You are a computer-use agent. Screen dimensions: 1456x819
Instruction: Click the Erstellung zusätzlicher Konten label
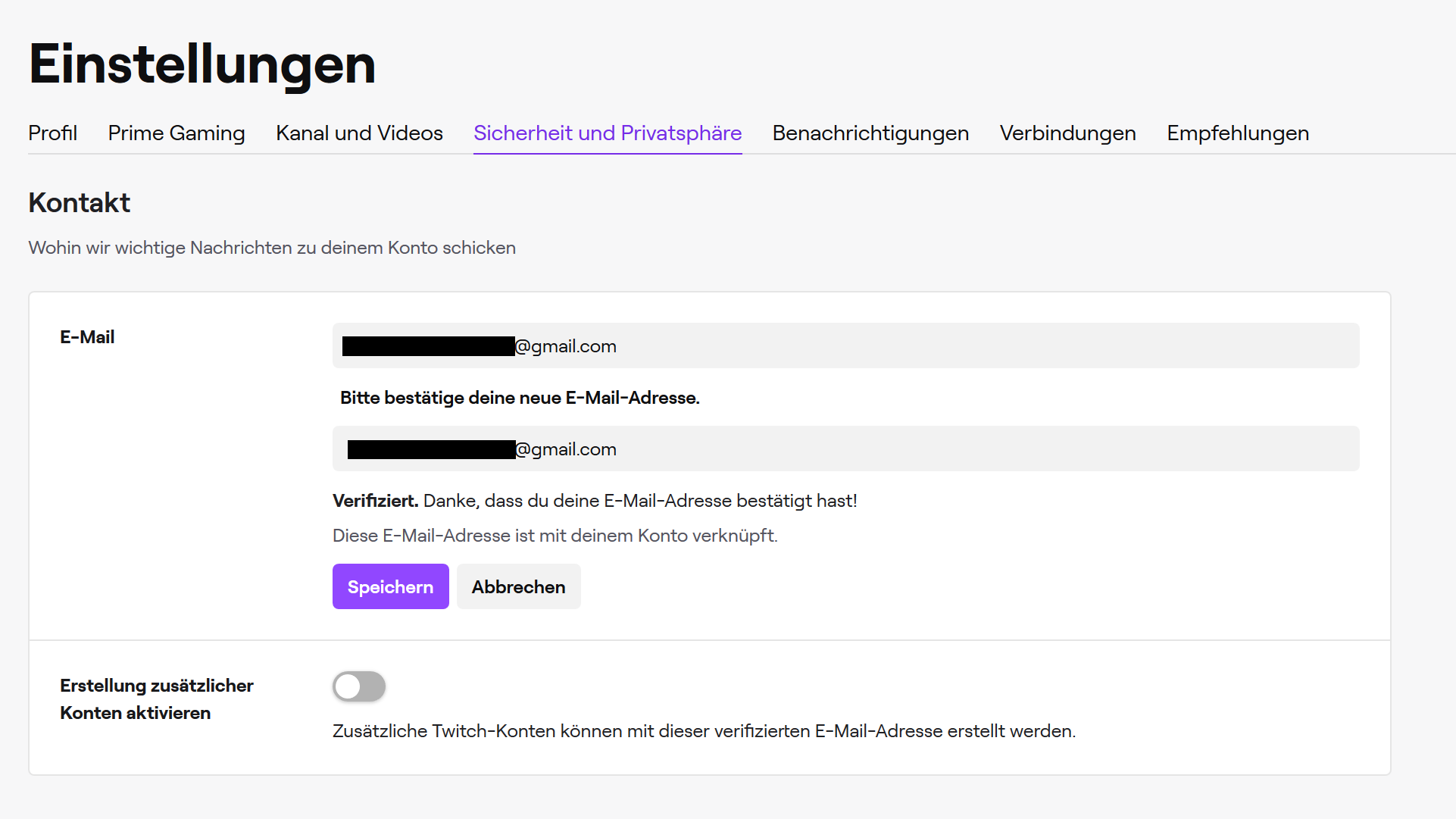tap(156, 699)
